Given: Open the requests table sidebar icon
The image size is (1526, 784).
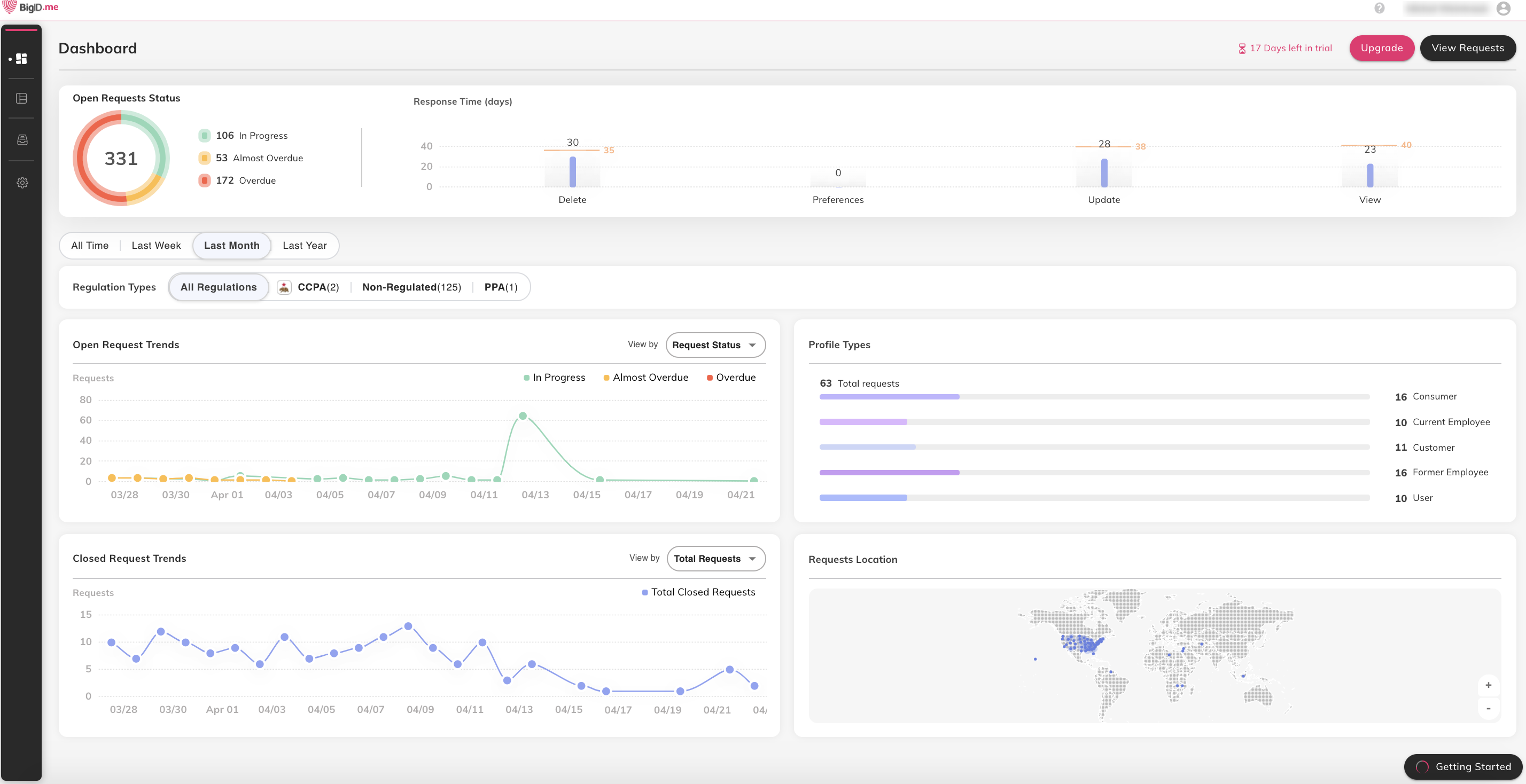Looking at the screenshot, I should [21, 98].
